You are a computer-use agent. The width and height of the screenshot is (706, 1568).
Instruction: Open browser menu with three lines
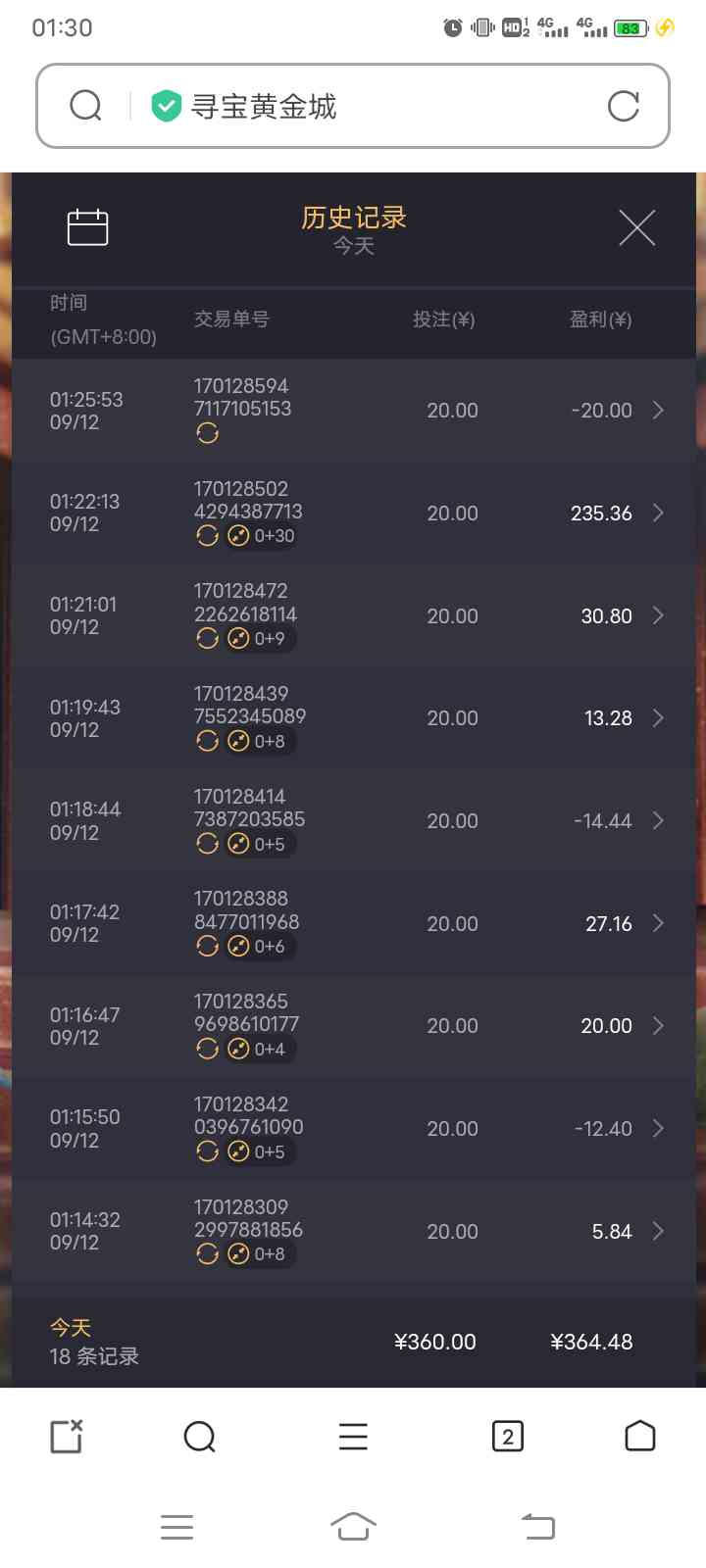coord(353,1437)
